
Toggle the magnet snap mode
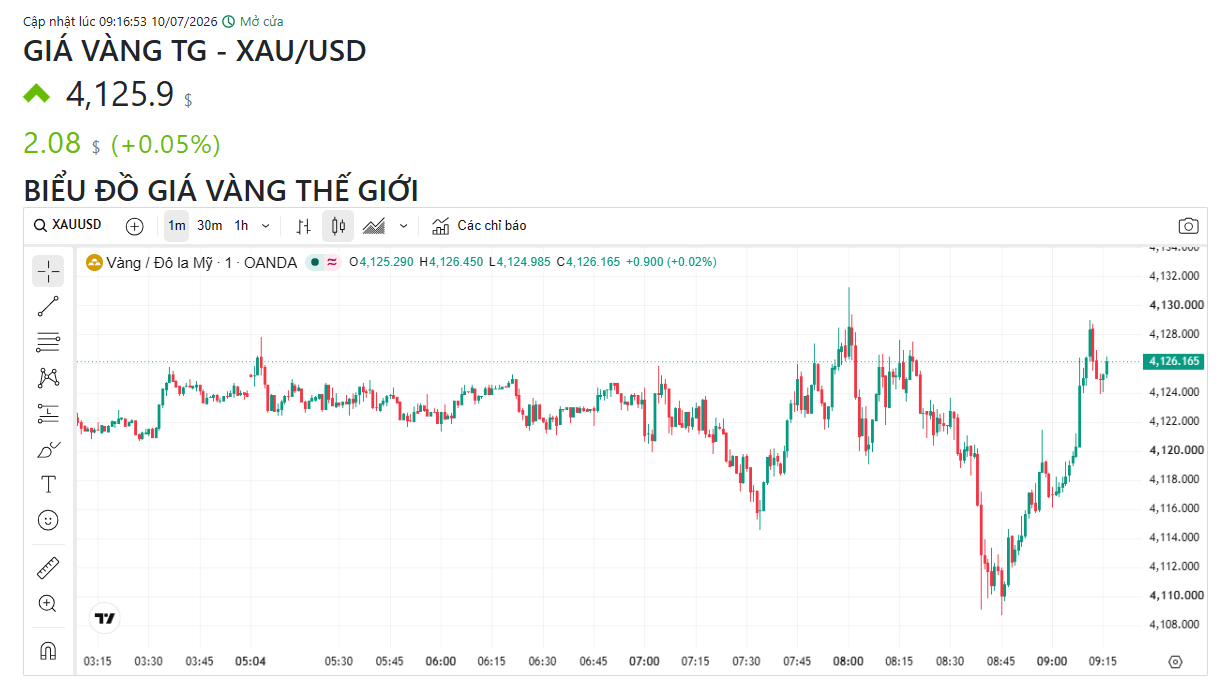click(x=48, y=650)
